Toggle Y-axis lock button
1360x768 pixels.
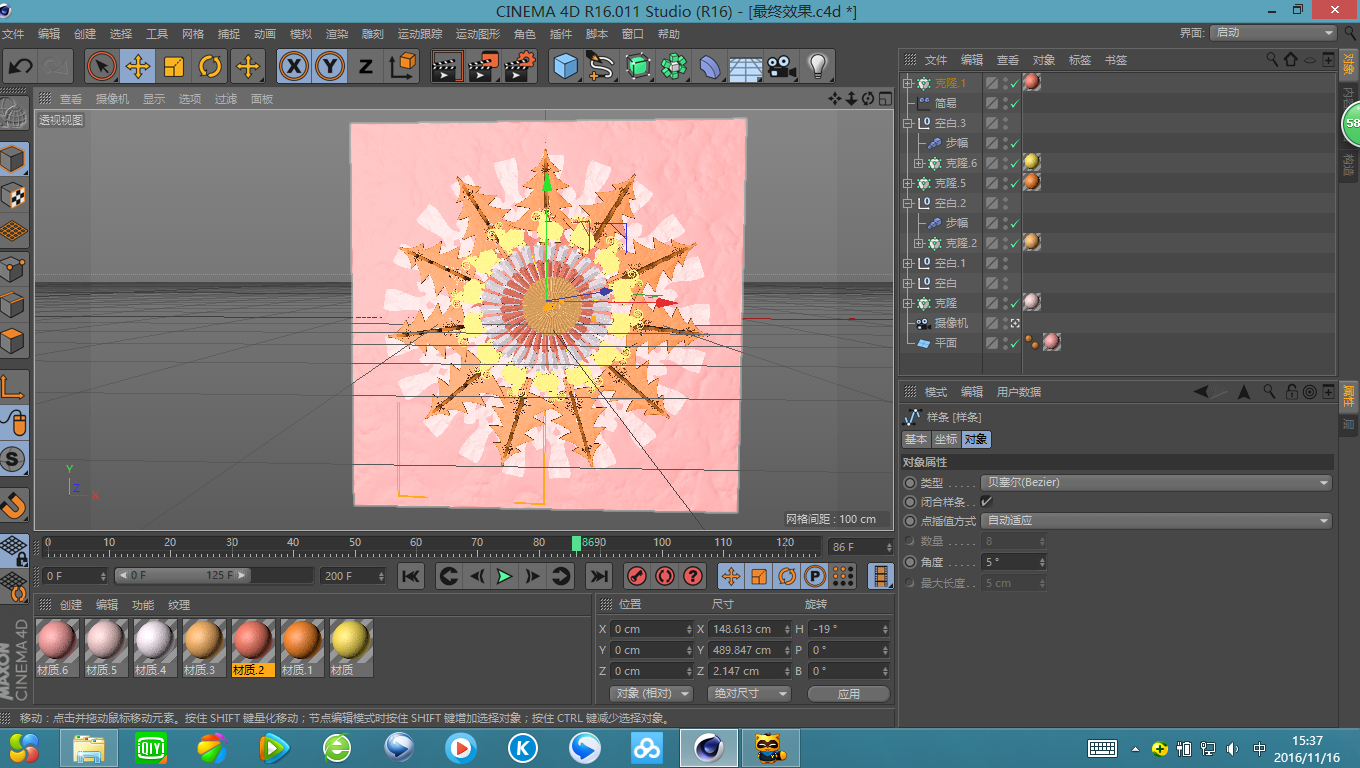pyautogui.click(x=330, y=67)
